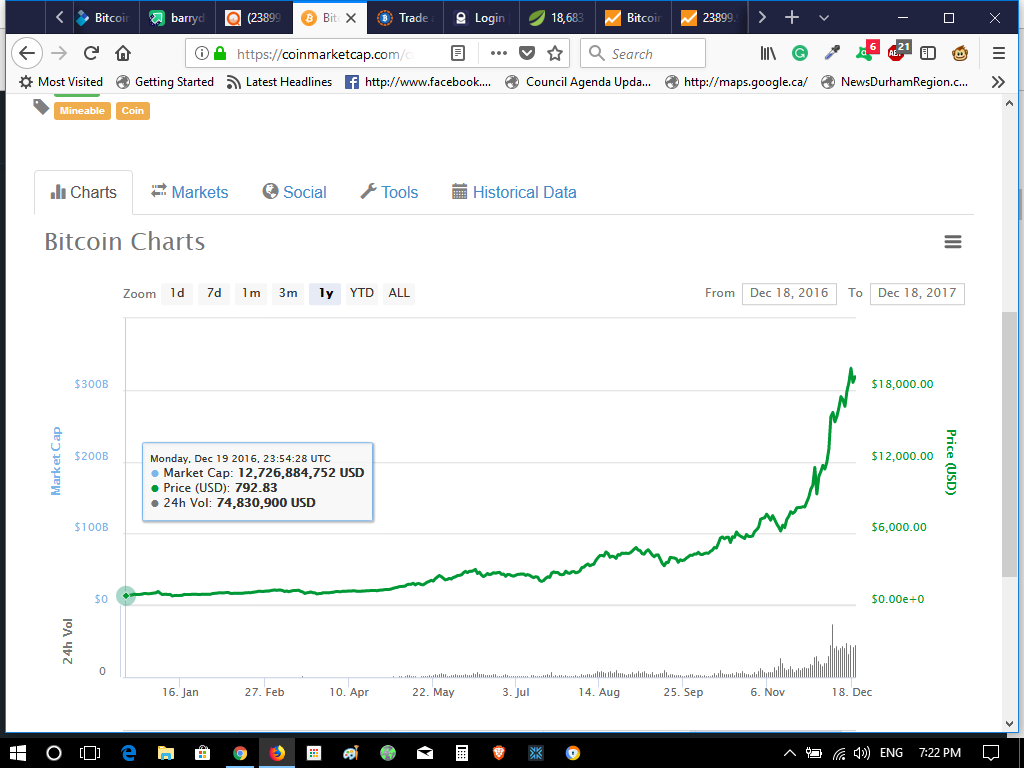Launch Microsoft Edge from the taskbar
Image resolution: width=1024 pixels, height=768 pixels.
coord(129,753)
